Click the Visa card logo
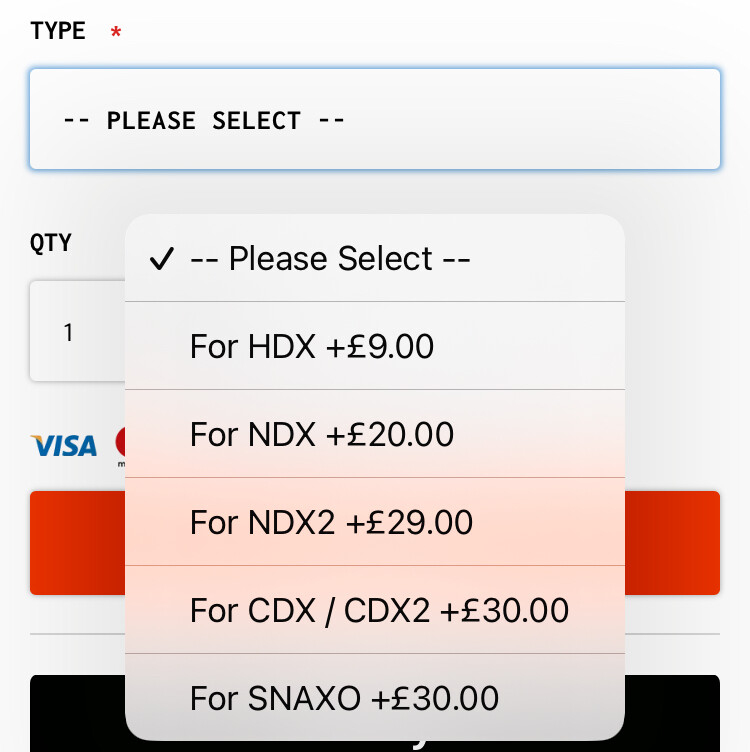Image resolution: width=750 pixels, height=752 pixels. [x=64, y=445]
